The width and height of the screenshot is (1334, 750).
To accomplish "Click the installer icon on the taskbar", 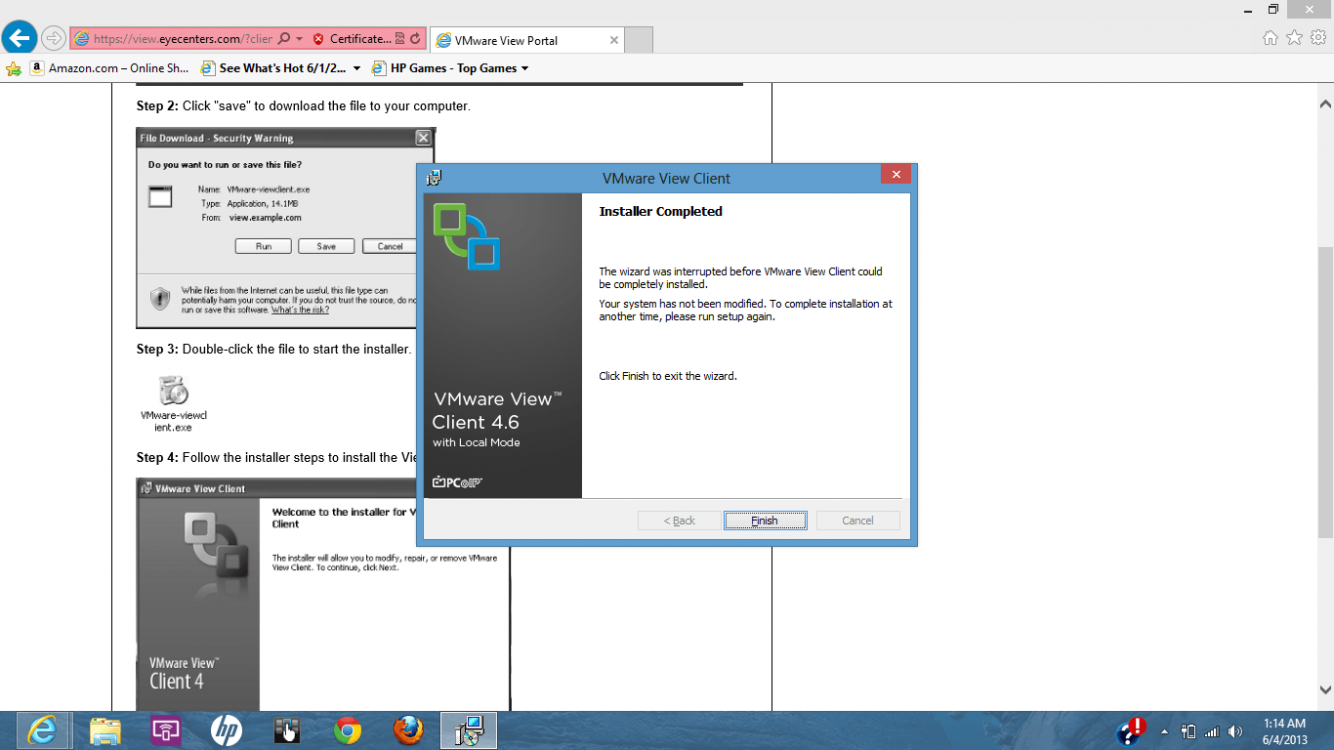I will click(x=468, y=731).
